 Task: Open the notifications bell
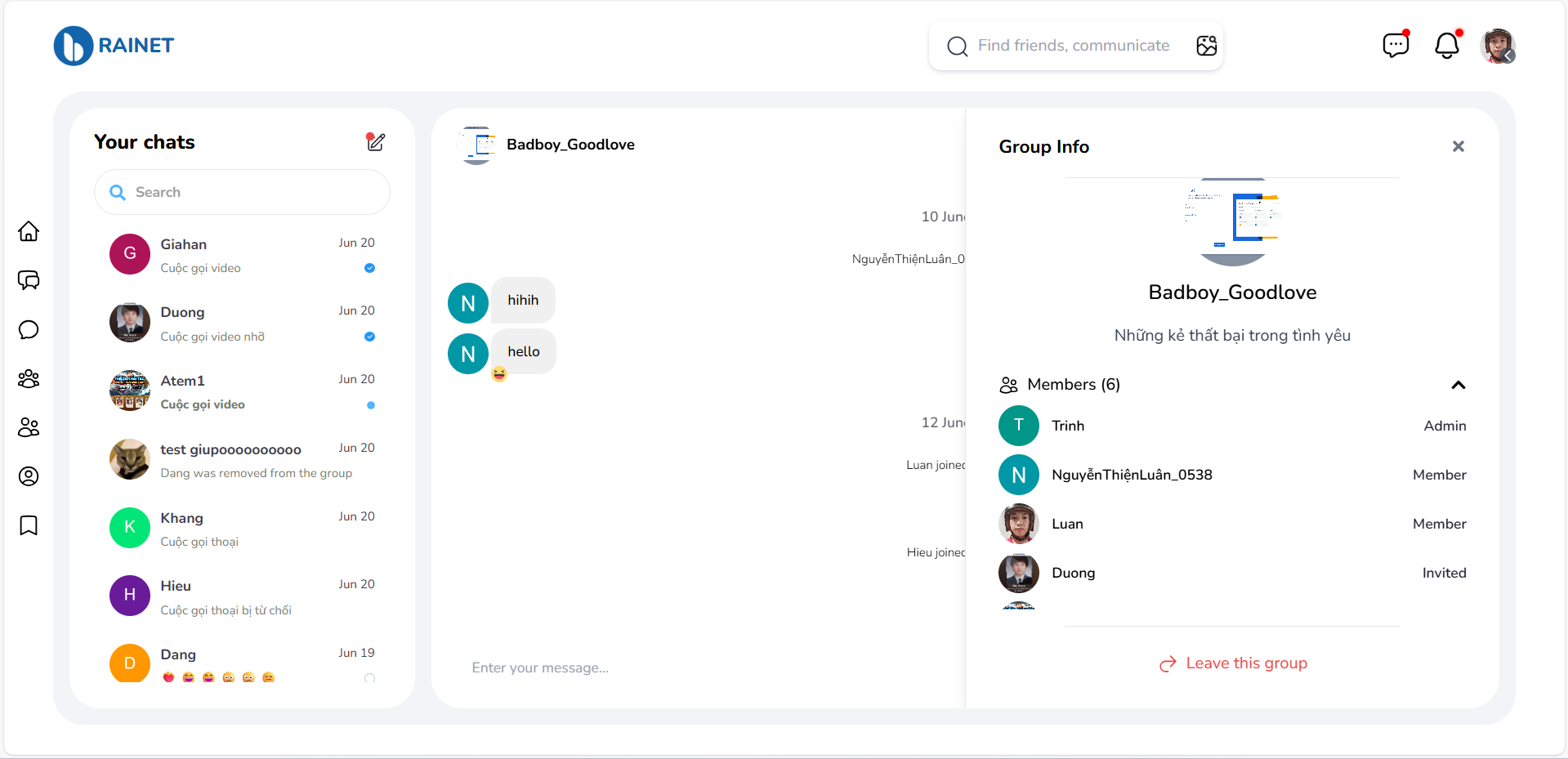coord(1447,45)
